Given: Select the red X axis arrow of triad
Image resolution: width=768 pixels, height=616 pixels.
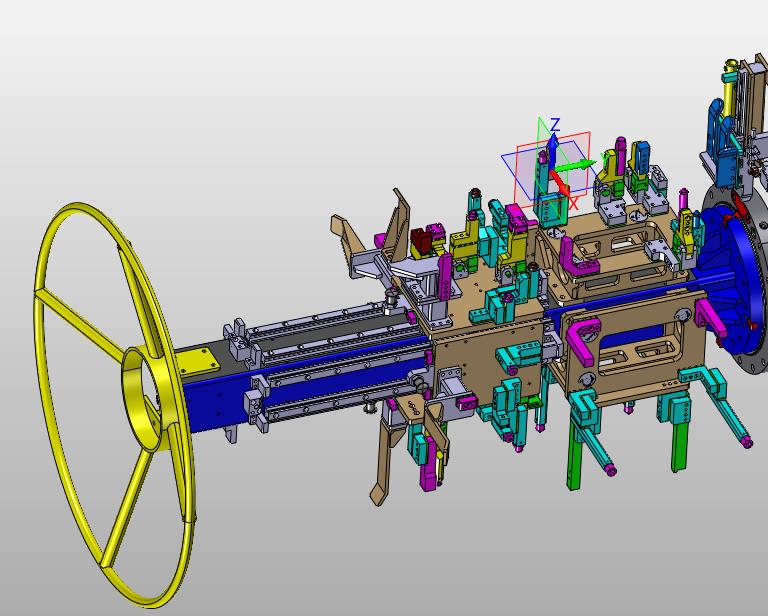Looking at the screenshot, I should [559, 183].
